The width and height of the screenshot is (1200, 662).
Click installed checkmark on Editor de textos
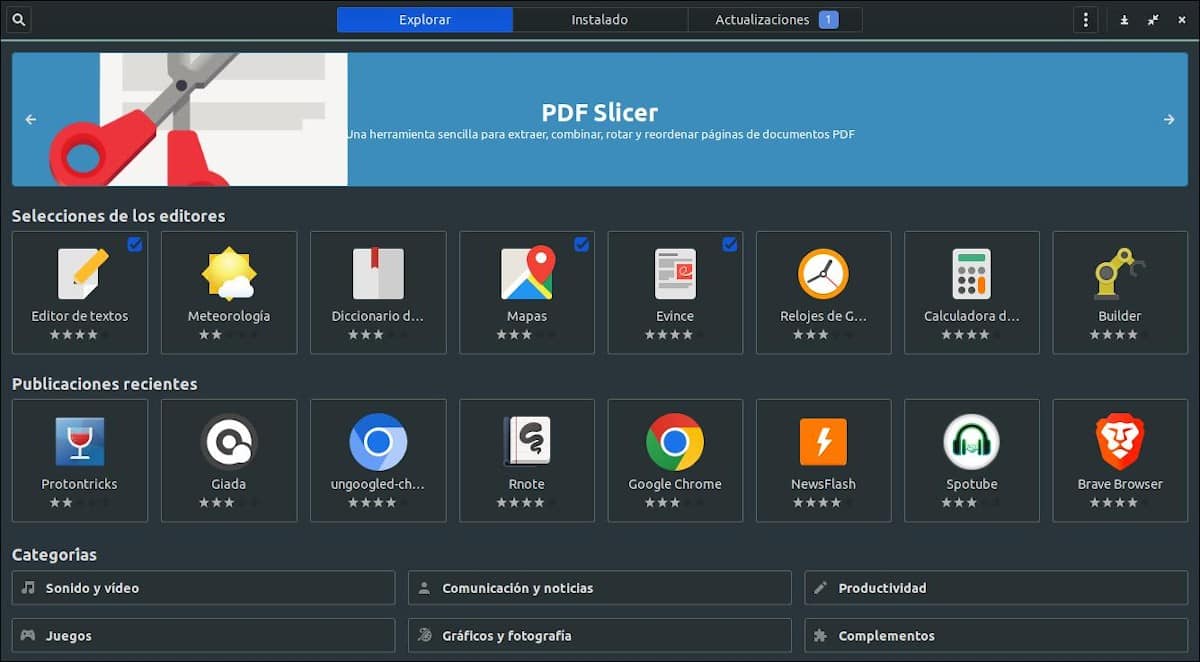135,244
